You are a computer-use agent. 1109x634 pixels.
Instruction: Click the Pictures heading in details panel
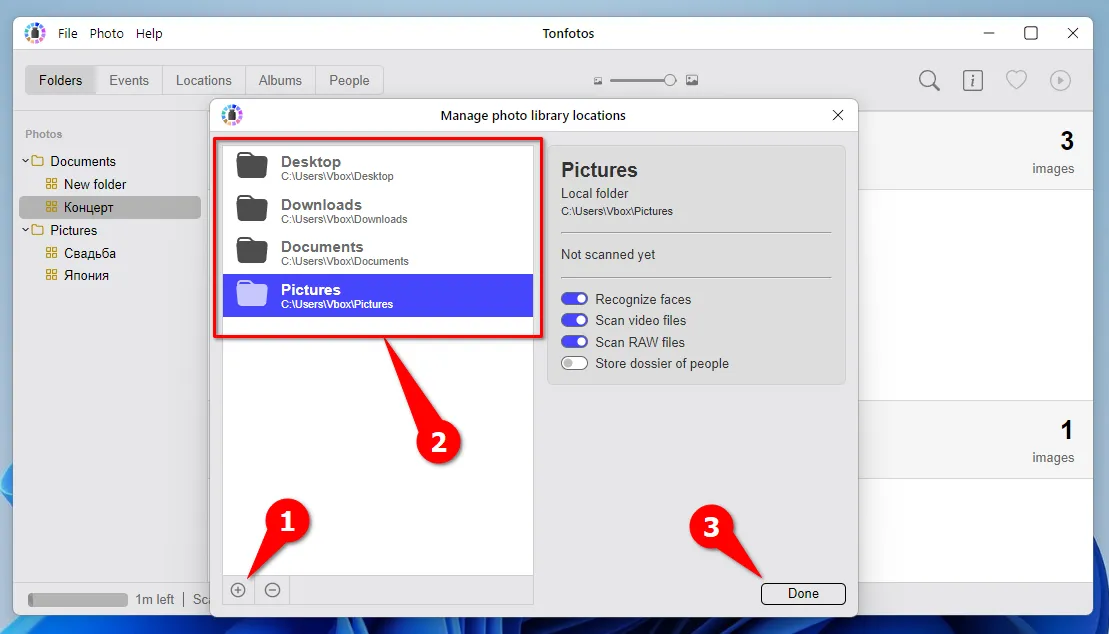[599, 170]
